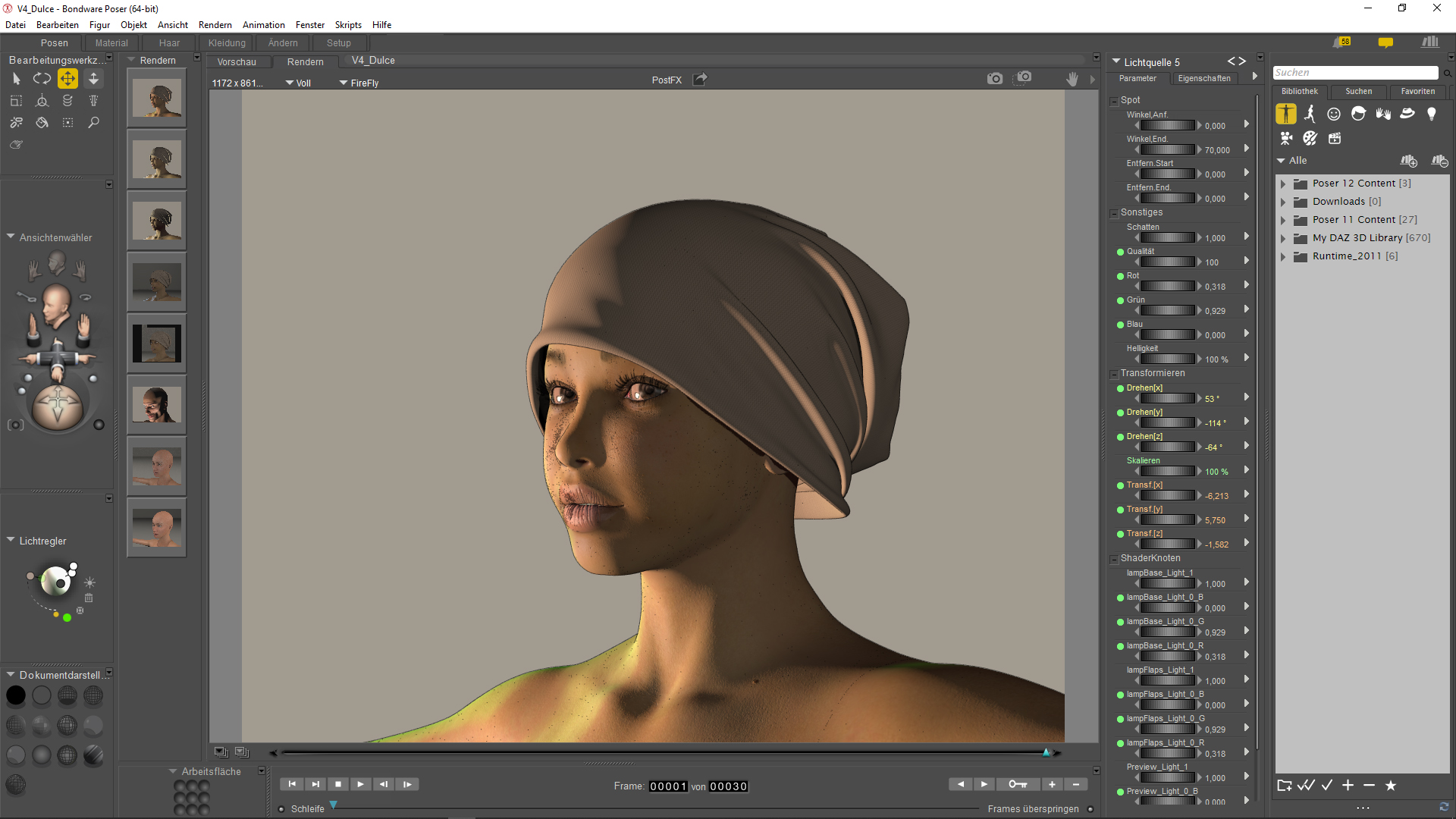Select the Rotate tool in Bearbeitungswerkzeuge
The height and width of the screenshot is (819, 1456).
[42, 78]
